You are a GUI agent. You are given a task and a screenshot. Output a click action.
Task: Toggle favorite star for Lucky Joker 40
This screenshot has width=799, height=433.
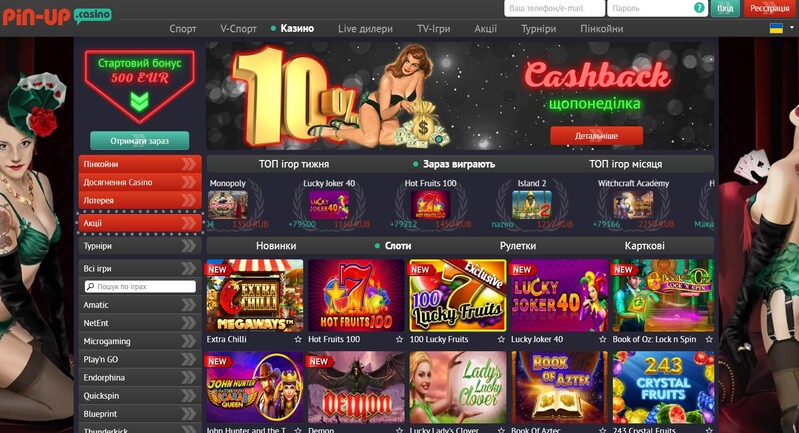click(602, 339)
